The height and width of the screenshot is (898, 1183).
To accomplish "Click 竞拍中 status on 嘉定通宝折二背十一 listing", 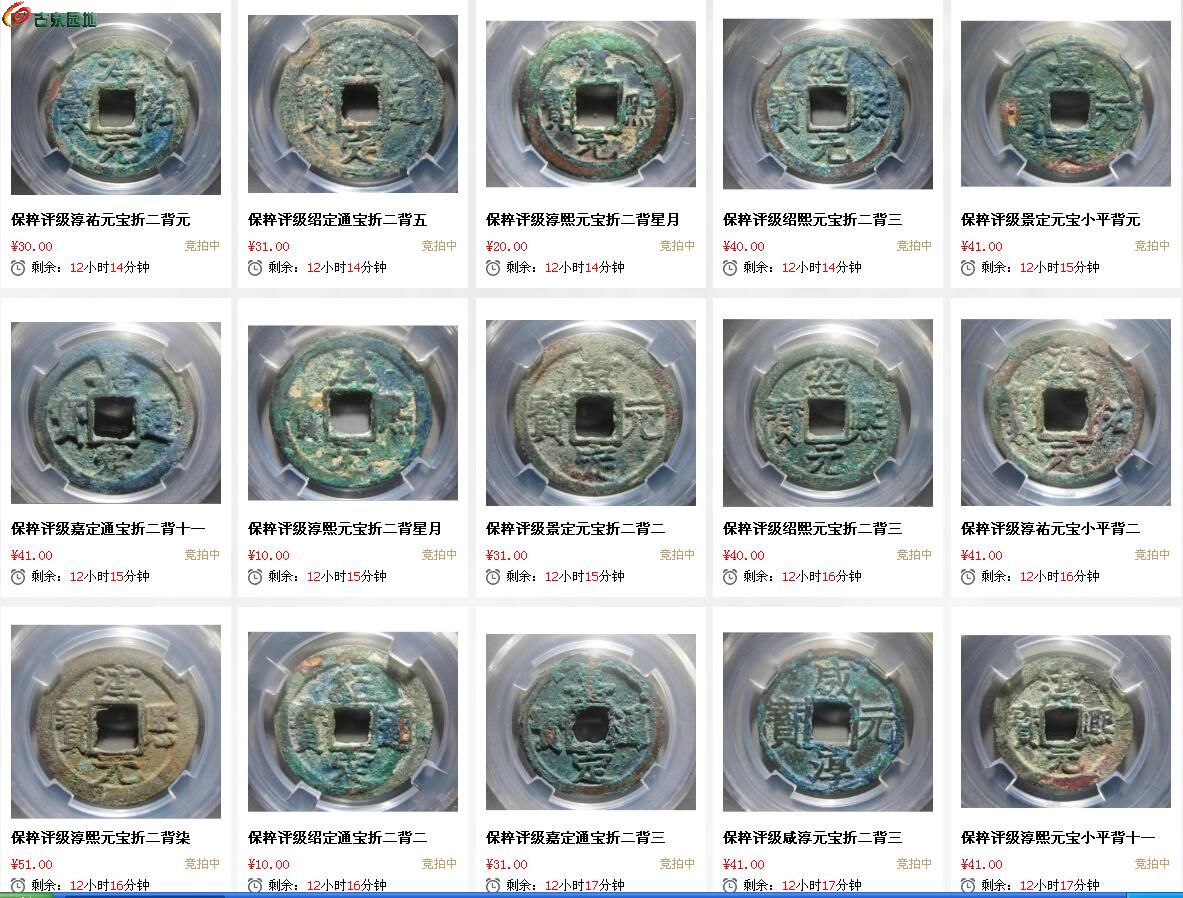I will (x=202, y=555).
